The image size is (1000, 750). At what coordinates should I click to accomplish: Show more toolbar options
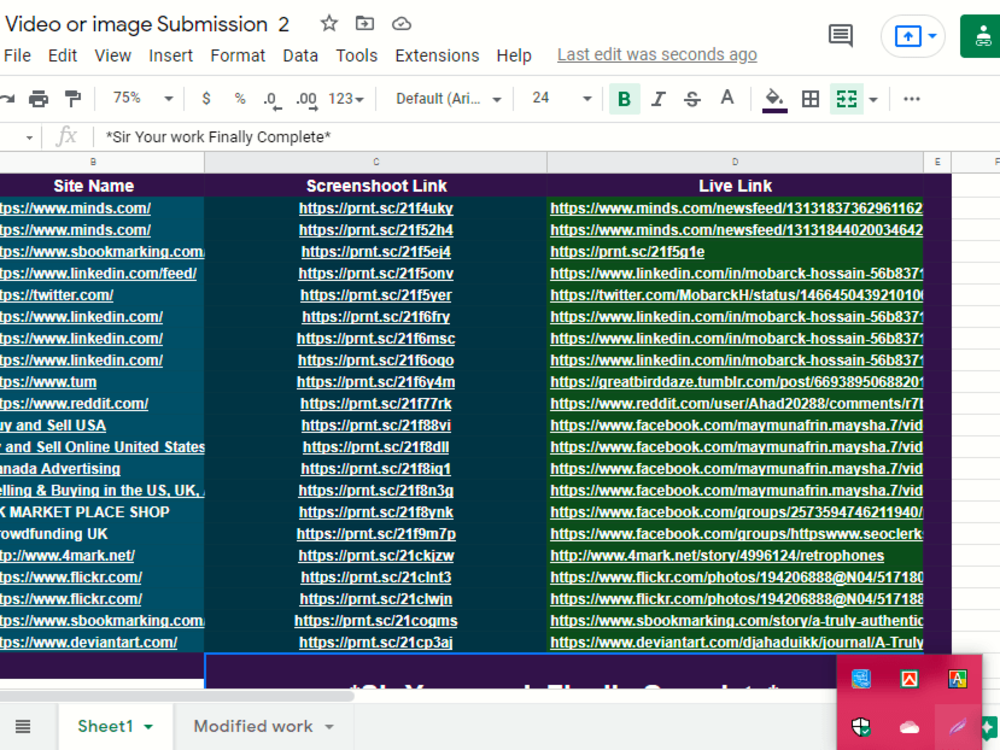(x=911, y=99)
